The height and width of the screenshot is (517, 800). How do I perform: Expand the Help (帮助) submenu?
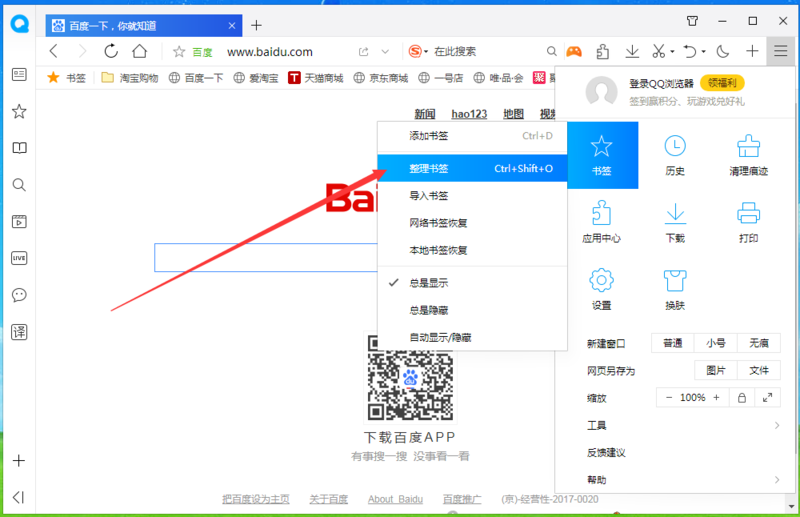[x=683, y=480]
